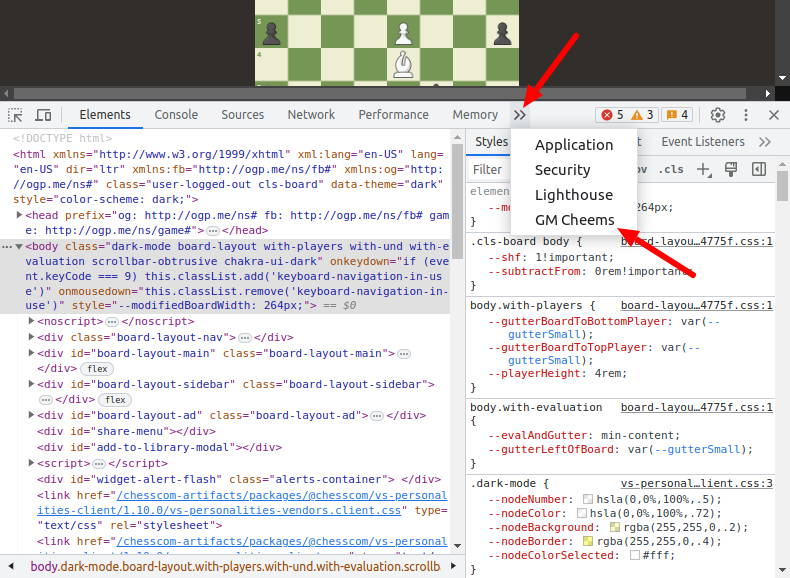Open vs-personalities client css link for .dark-mode

pyautogui.click(x=696, y=484)
